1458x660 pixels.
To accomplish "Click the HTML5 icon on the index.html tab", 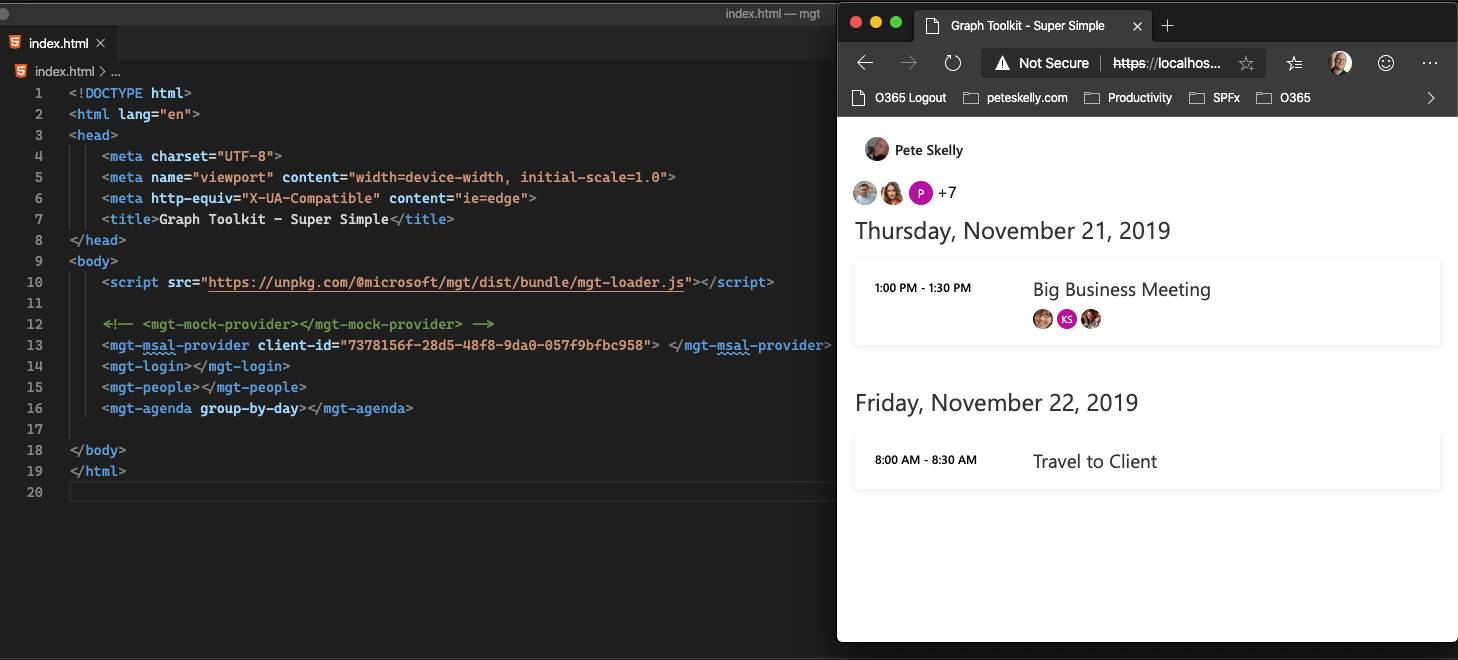I will [15, 43].
